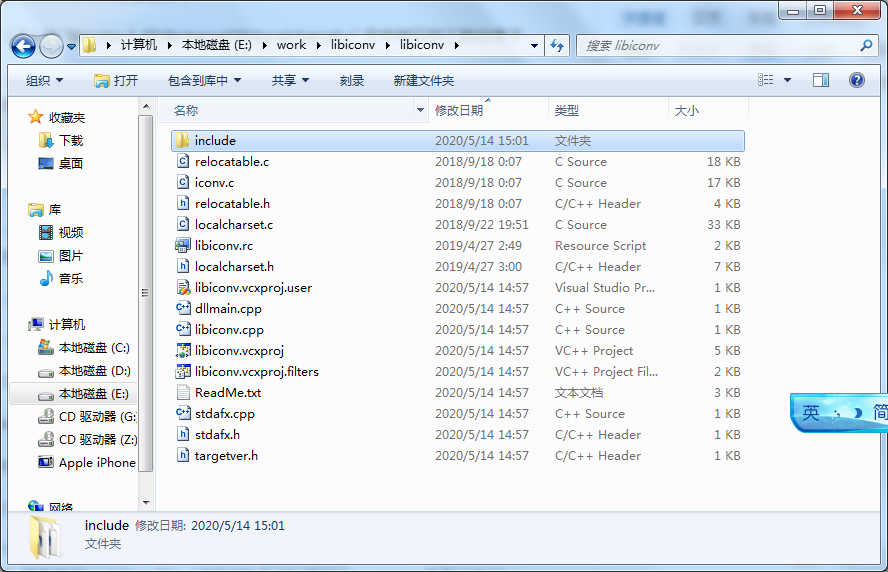Select relocatable.c file icon
Screen dimensions: 888x572
tap(182, 161)
